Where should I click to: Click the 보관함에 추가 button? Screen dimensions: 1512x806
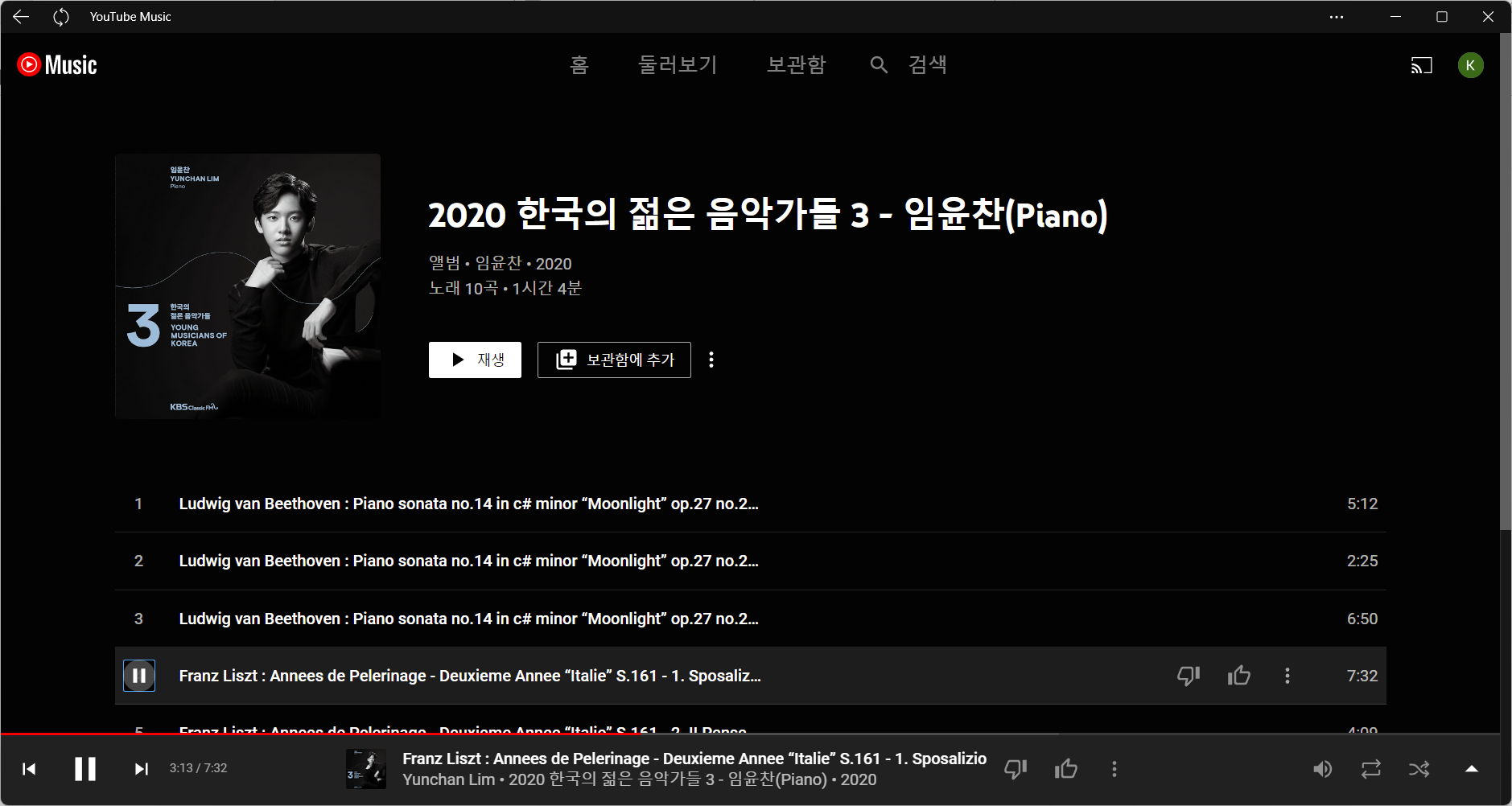(x=614, y=360)
